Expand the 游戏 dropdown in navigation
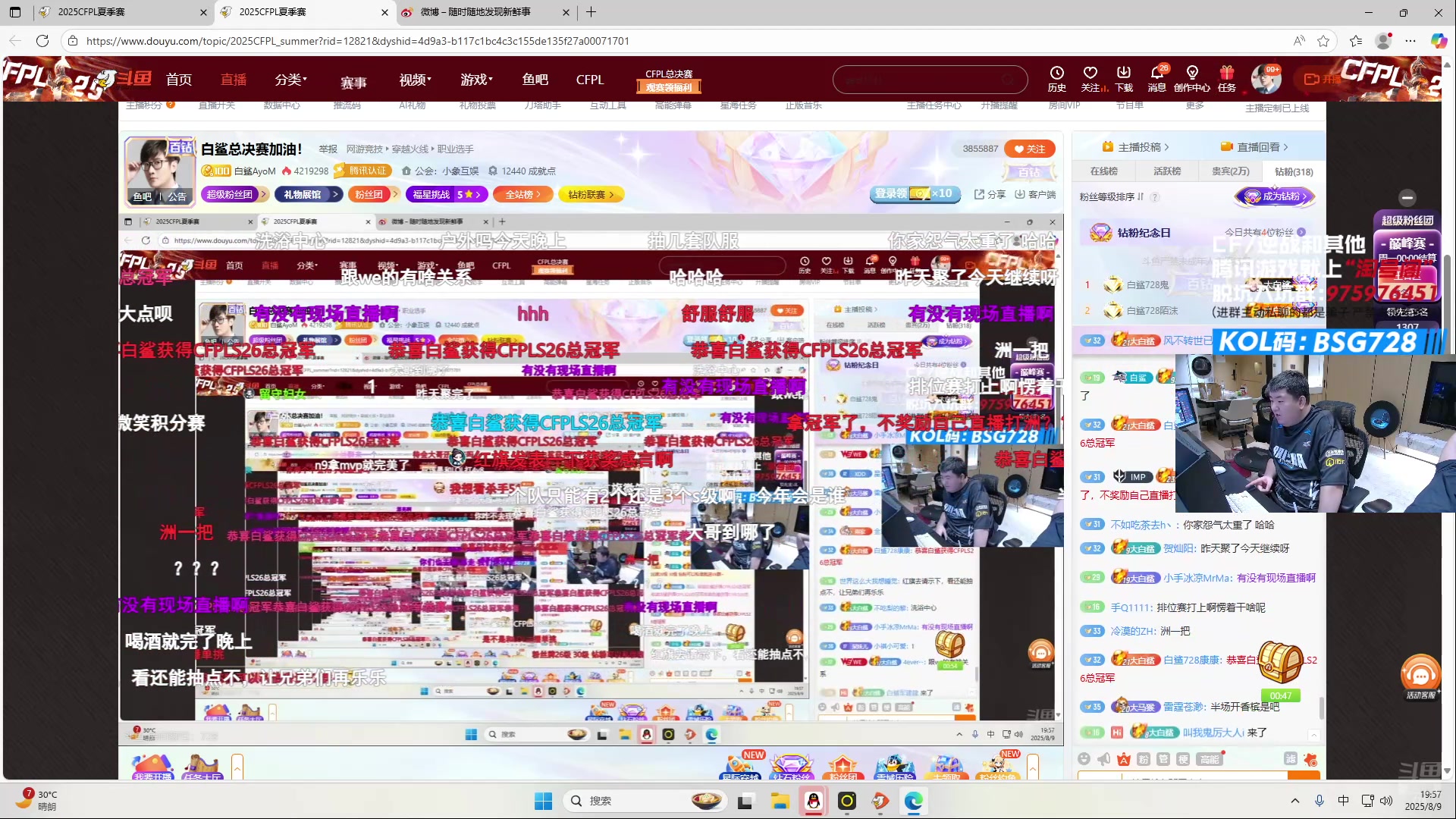The height and width of the screenshot is (819, 1456). tap(476, 79)
